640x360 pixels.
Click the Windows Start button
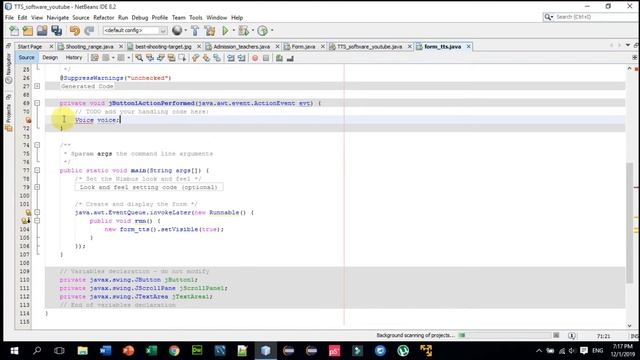pyautogui.click(x=14, y=351)
